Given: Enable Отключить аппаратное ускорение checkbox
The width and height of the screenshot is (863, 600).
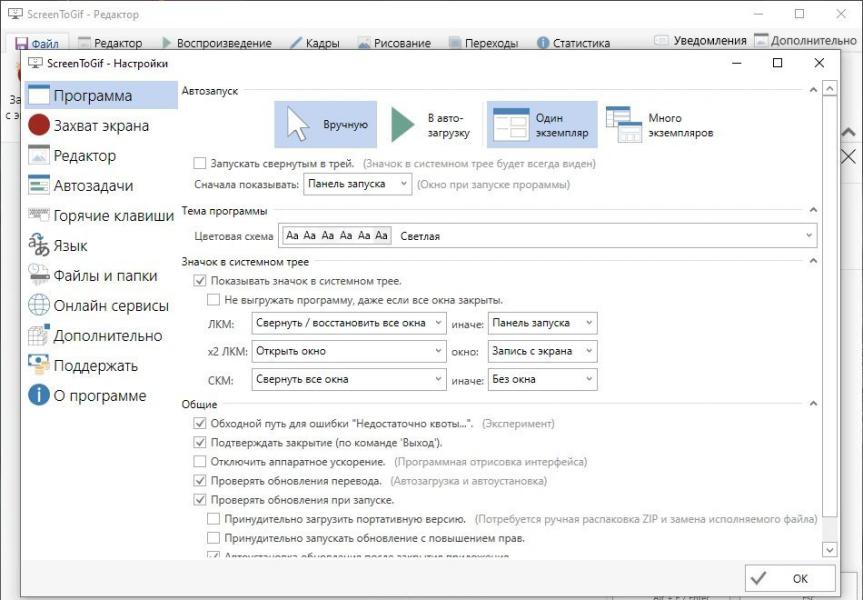Looking at the screenshot, I should (199, 461).
